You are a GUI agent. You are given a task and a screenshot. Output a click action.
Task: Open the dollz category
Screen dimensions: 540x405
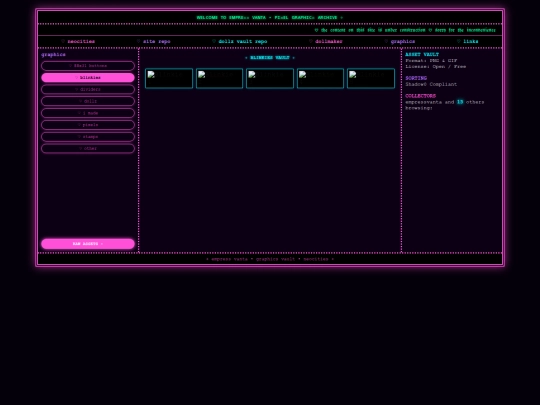(88, 101)
